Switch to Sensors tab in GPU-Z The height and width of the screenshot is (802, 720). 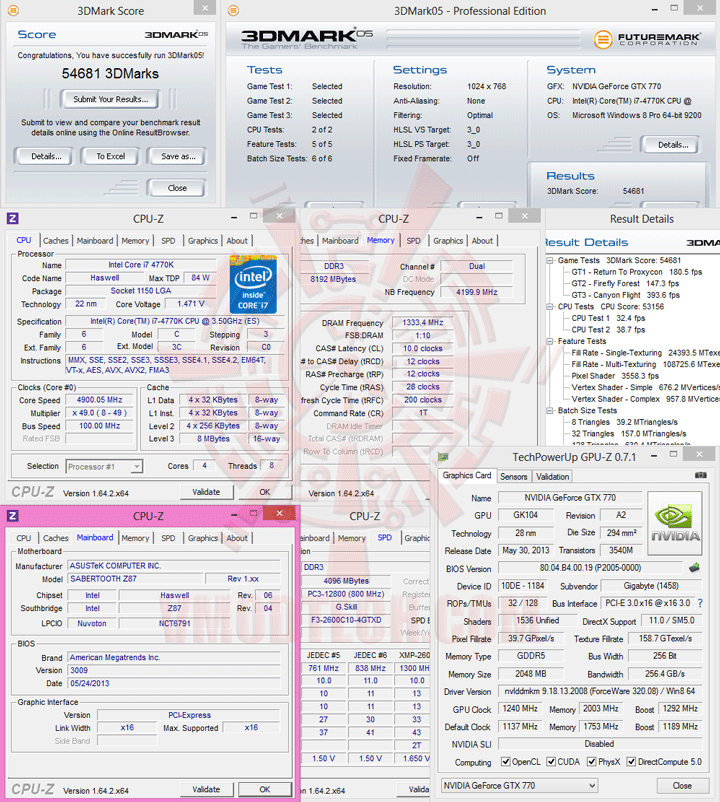tap(513, 477)
